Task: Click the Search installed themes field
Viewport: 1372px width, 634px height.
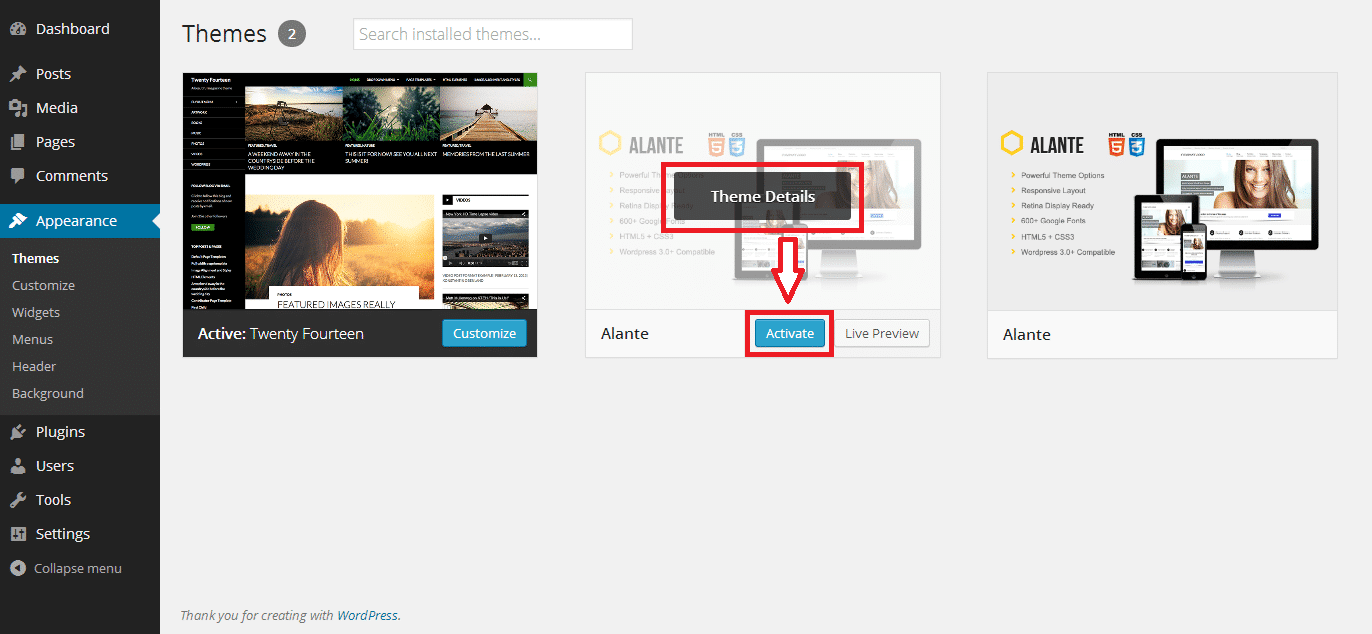Action: (492, 34)
